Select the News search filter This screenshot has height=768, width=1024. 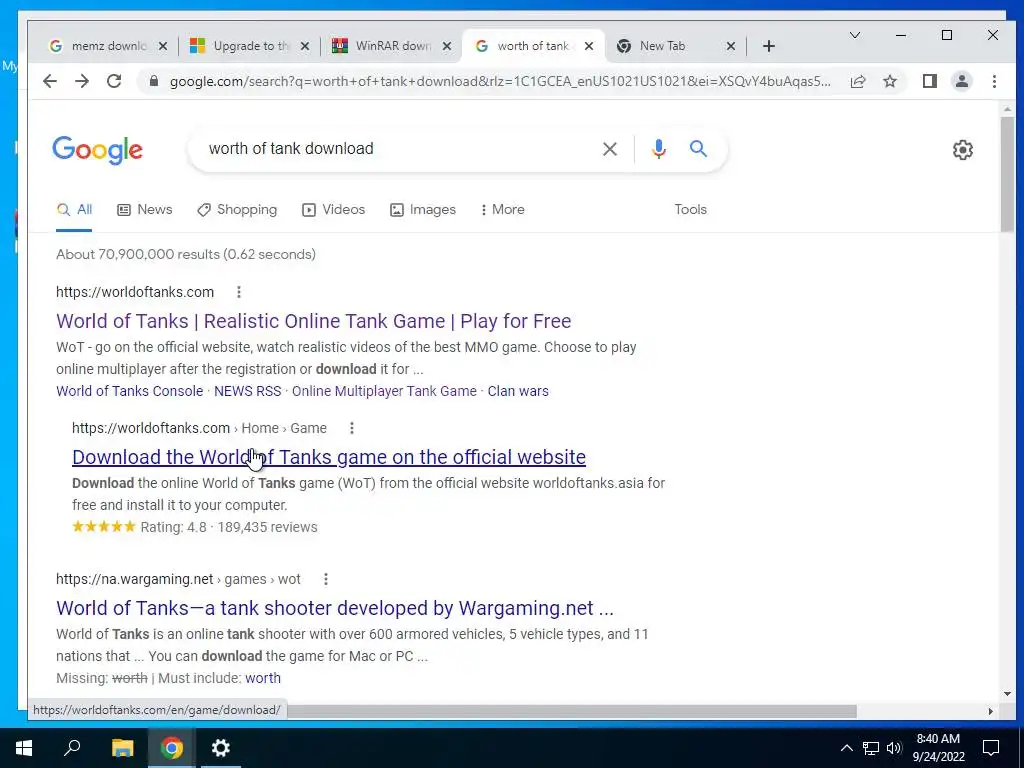click(145, 210)
